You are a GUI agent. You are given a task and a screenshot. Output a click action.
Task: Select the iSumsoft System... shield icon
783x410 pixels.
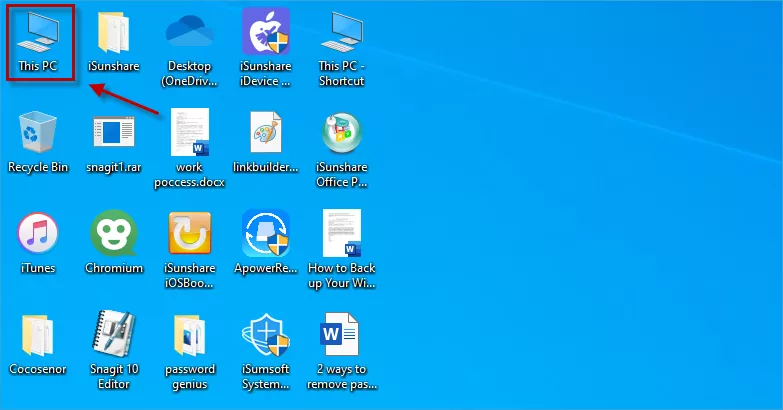tap(266, 335)
